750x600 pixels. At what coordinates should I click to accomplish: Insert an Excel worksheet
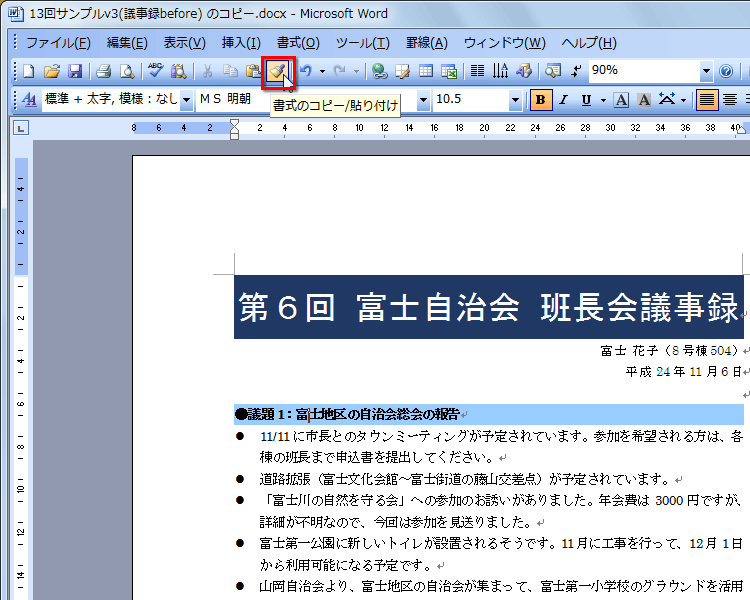449,72
